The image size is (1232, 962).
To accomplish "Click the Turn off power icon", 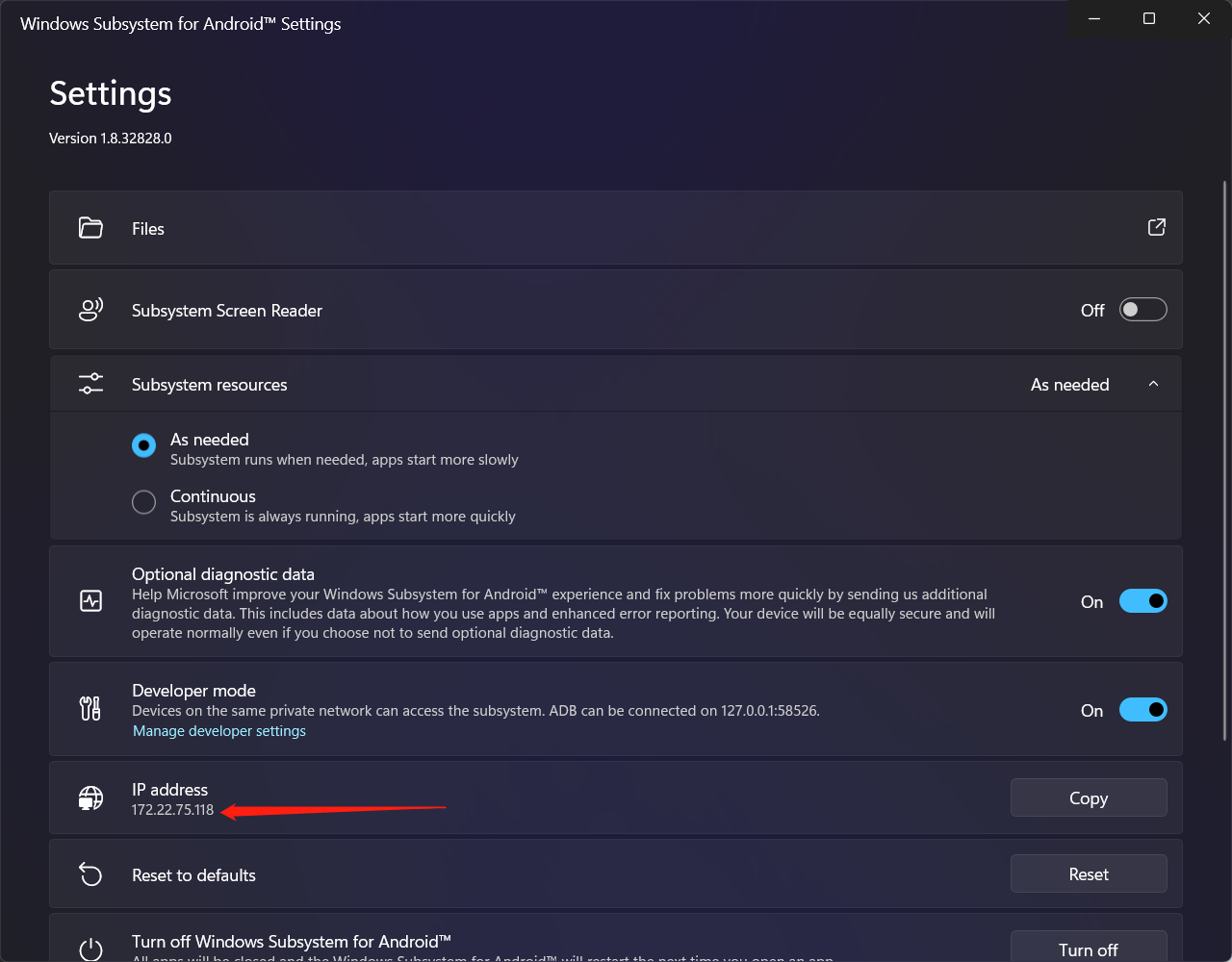I will (x=90, y=949).
